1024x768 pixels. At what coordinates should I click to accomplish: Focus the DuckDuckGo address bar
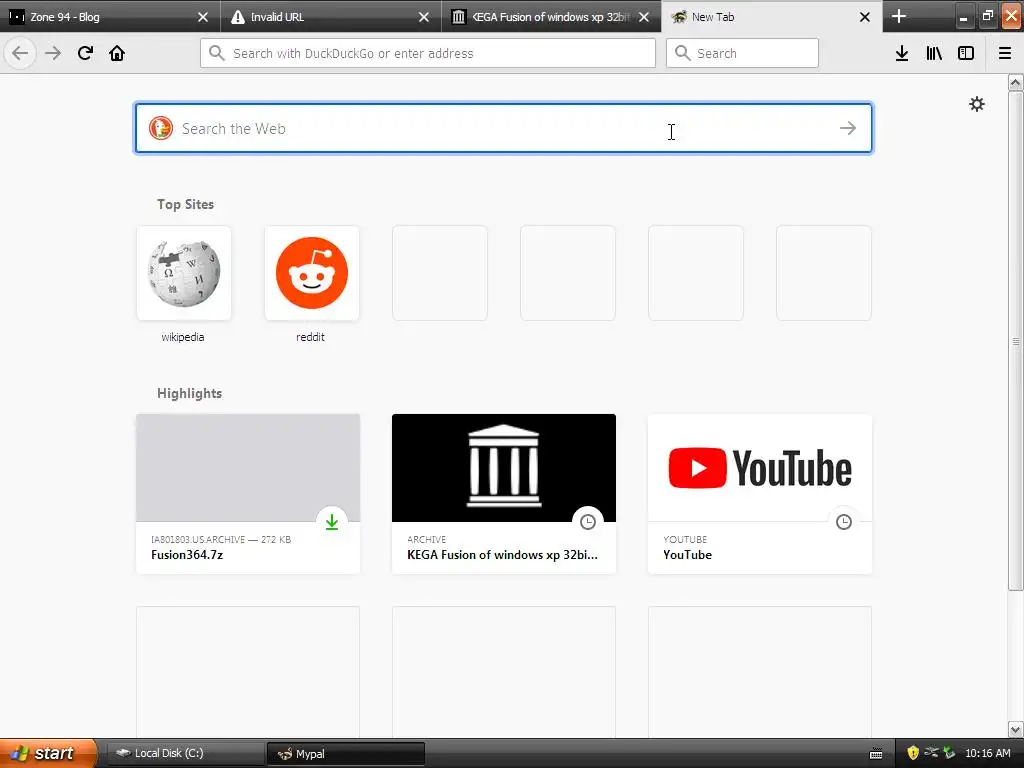click(x=428, y=53)
